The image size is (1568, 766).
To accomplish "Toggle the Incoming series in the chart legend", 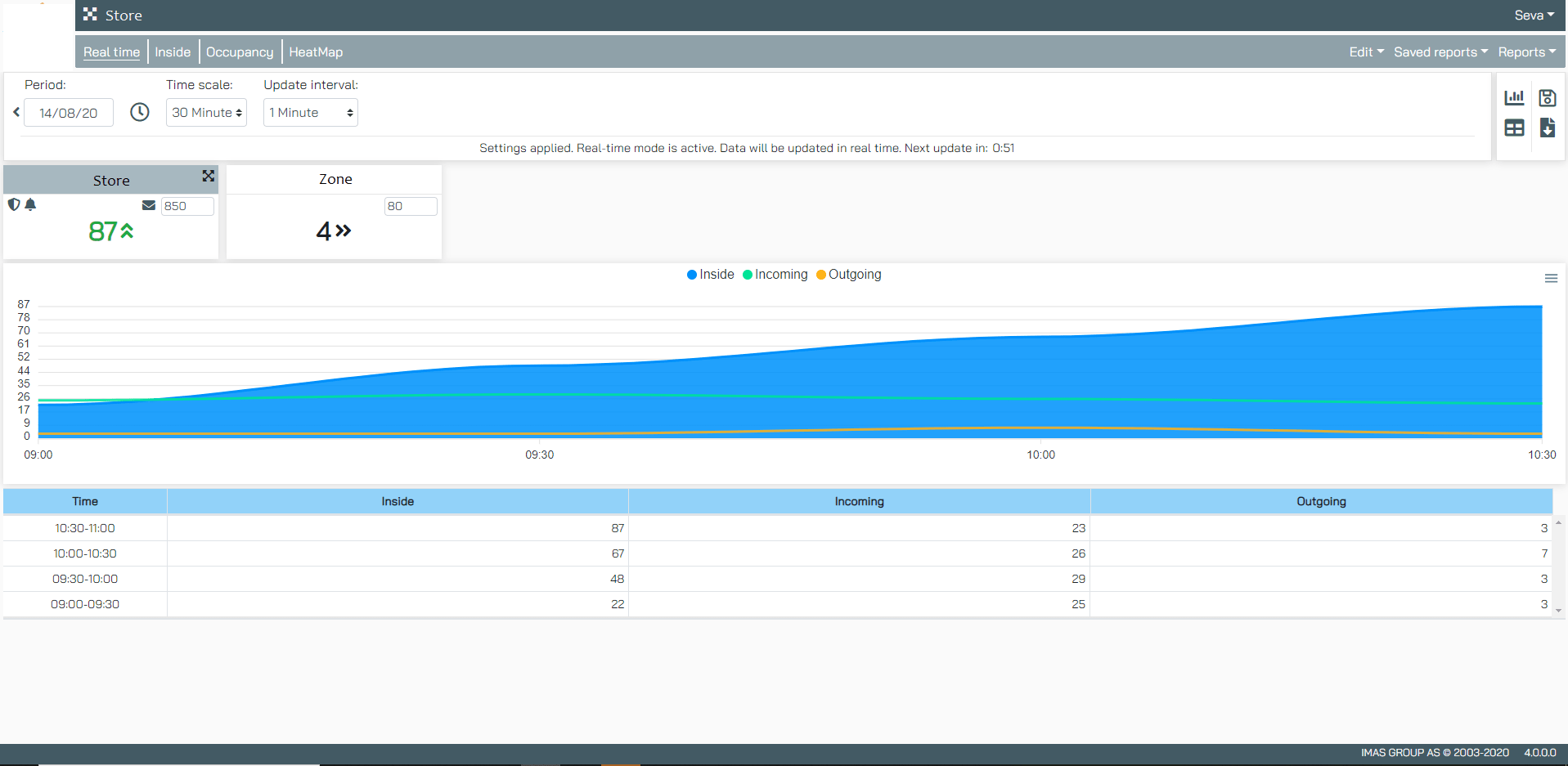I will (x=775, y=274).
